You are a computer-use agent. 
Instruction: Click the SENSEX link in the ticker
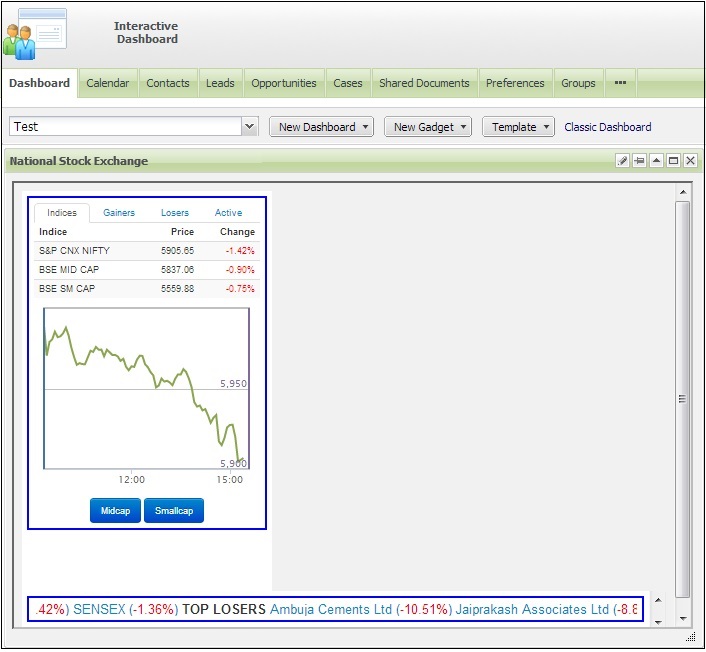(99, 609)
